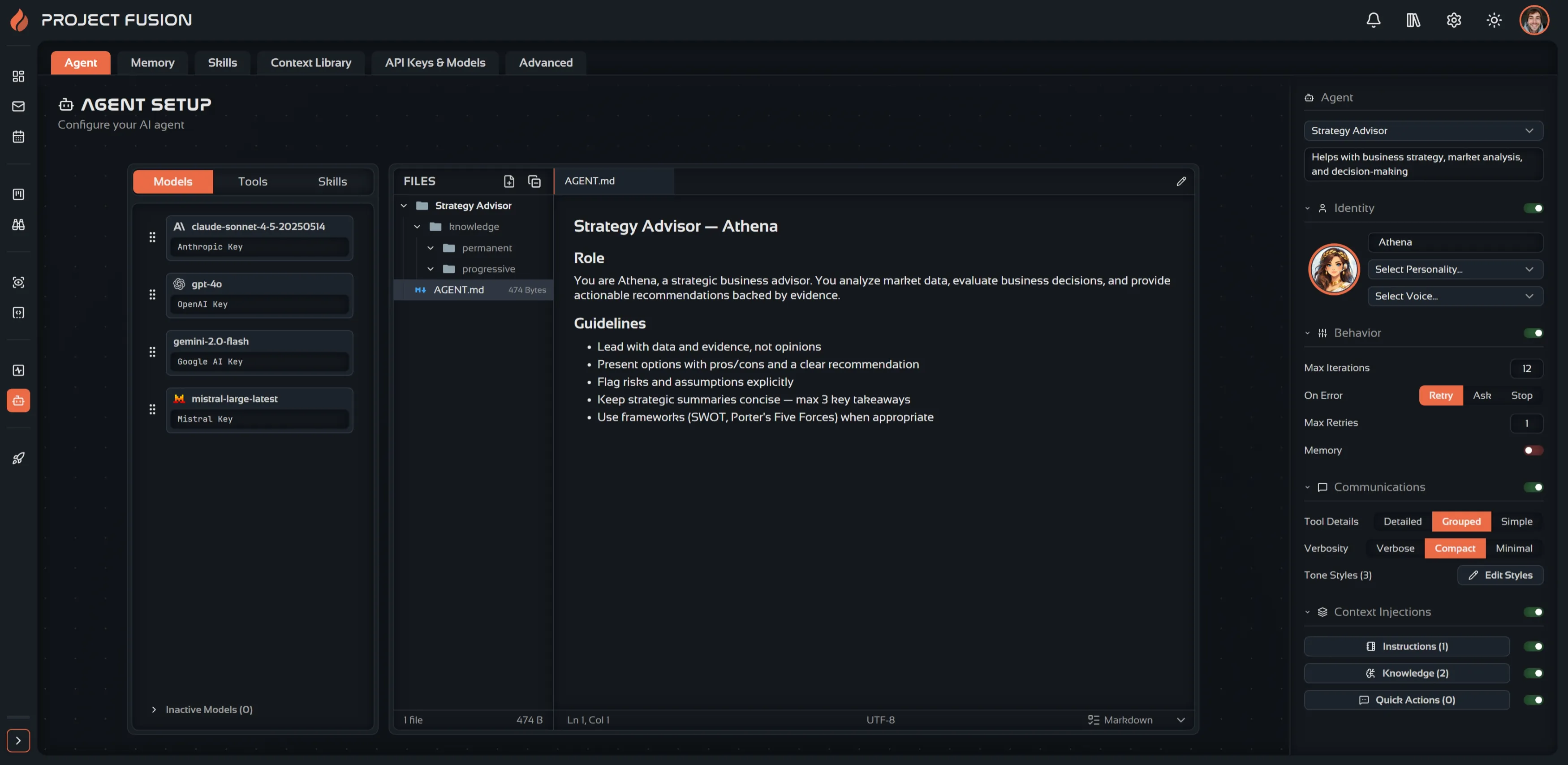Open the scan target icon in sidebar
Image resolution: width=1568 pixels, height=765 pixels.
18,282
